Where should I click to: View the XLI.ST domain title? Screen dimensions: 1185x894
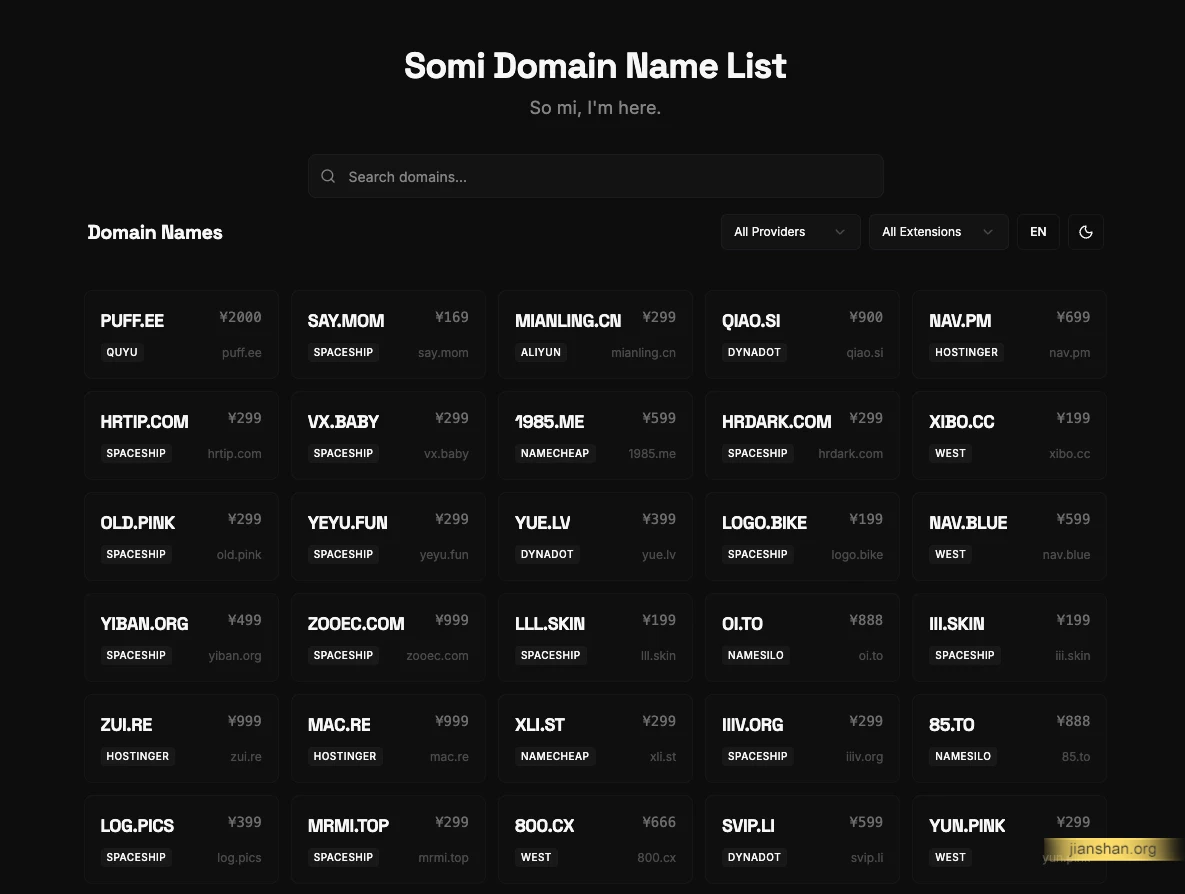[x=540, y=725]
